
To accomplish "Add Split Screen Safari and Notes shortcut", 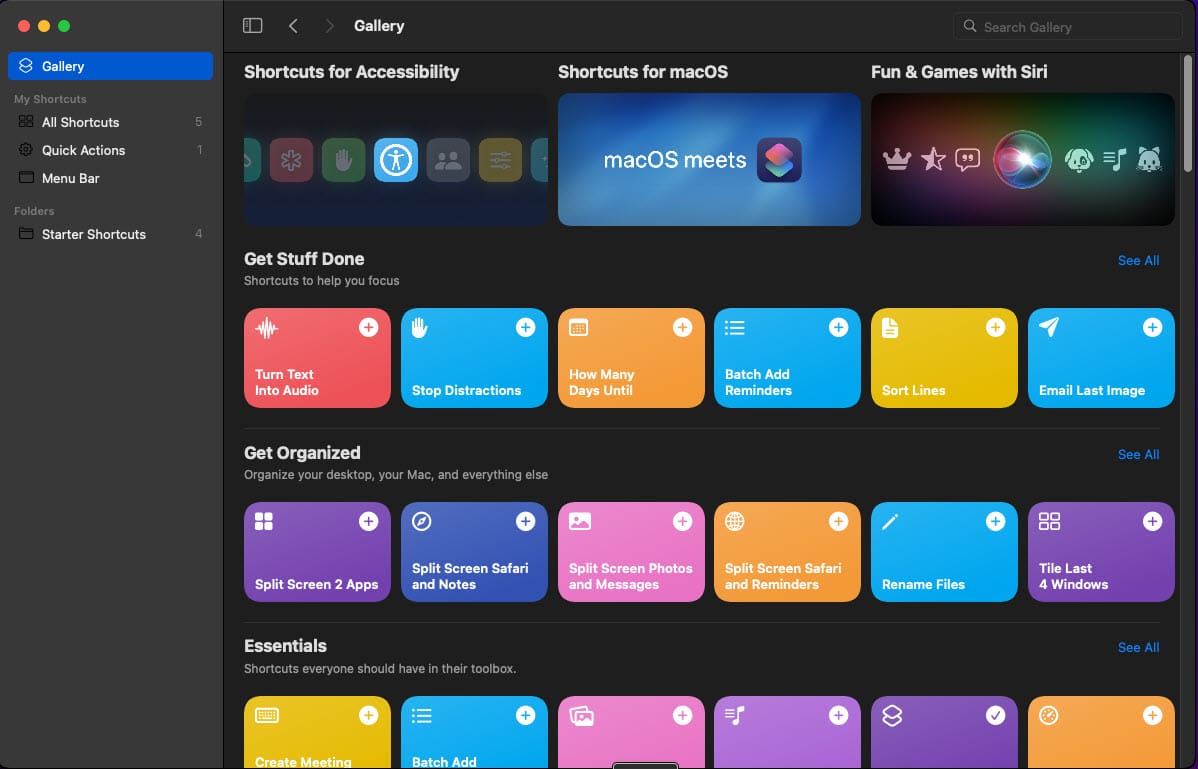I will [526, 522].
